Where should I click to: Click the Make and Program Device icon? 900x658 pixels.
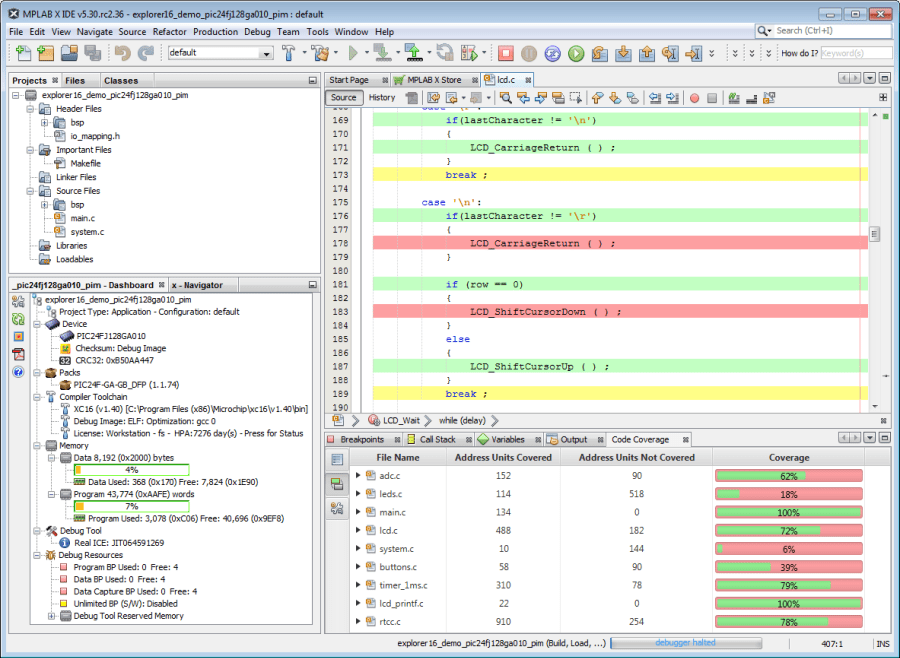click(x=413, y=51)
